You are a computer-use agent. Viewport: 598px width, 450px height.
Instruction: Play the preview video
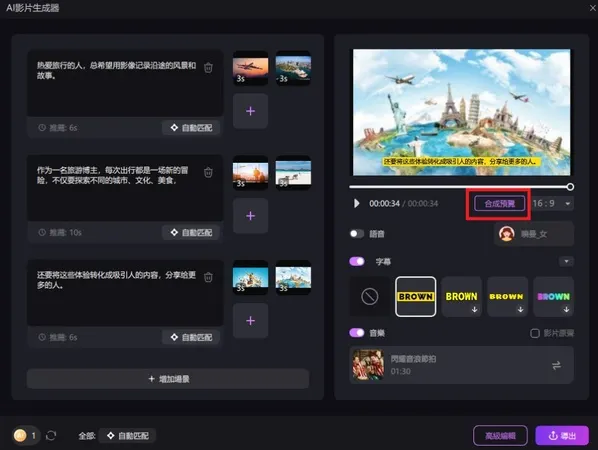click(357, 203)
